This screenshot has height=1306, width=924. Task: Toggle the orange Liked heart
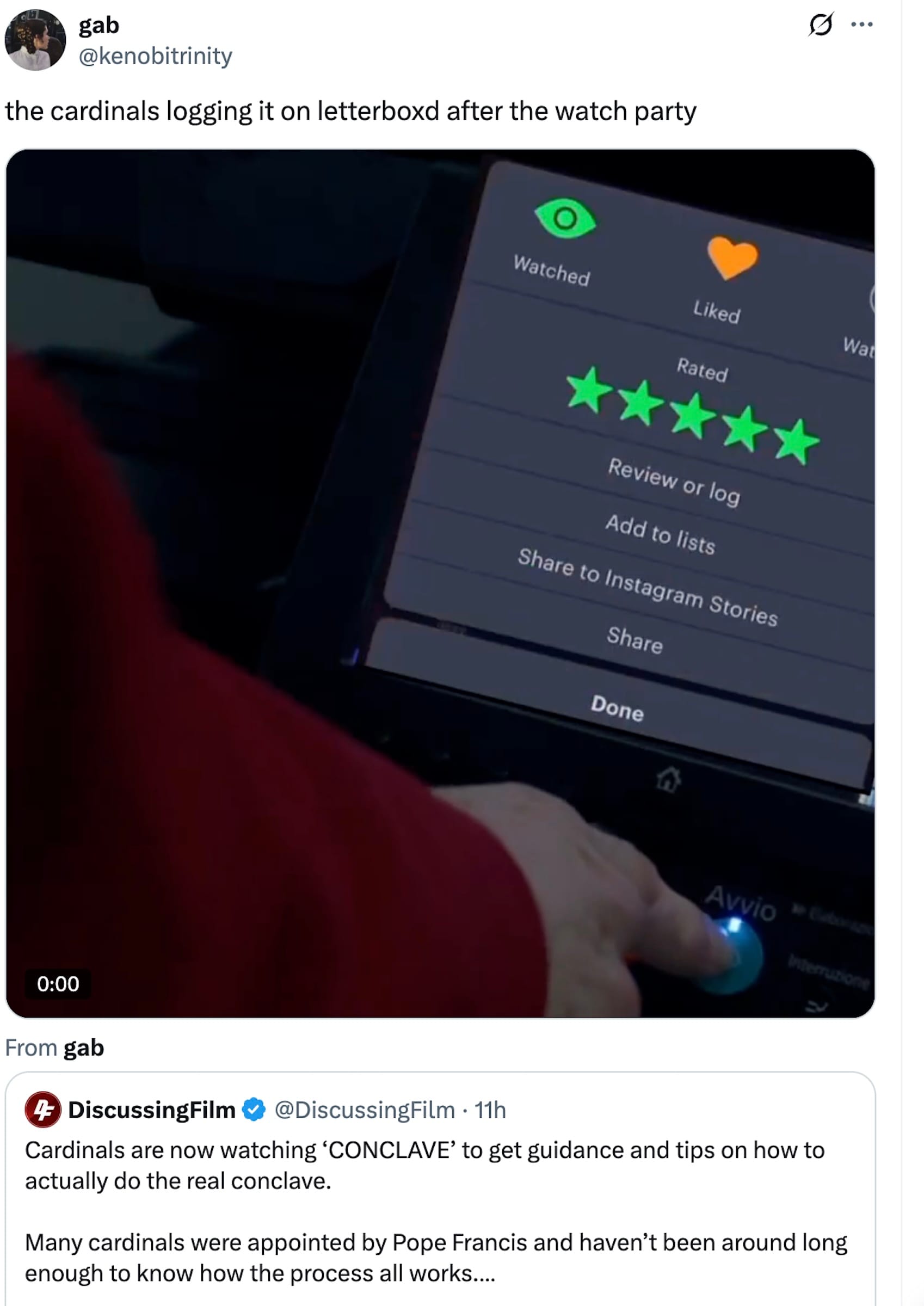[x=732, y=257]
